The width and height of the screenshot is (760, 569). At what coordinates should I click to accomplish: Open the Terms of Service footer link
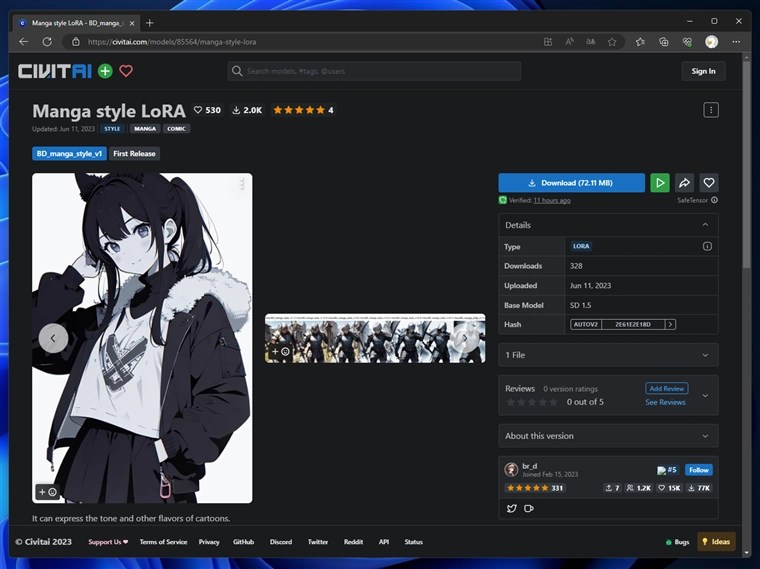163,542
